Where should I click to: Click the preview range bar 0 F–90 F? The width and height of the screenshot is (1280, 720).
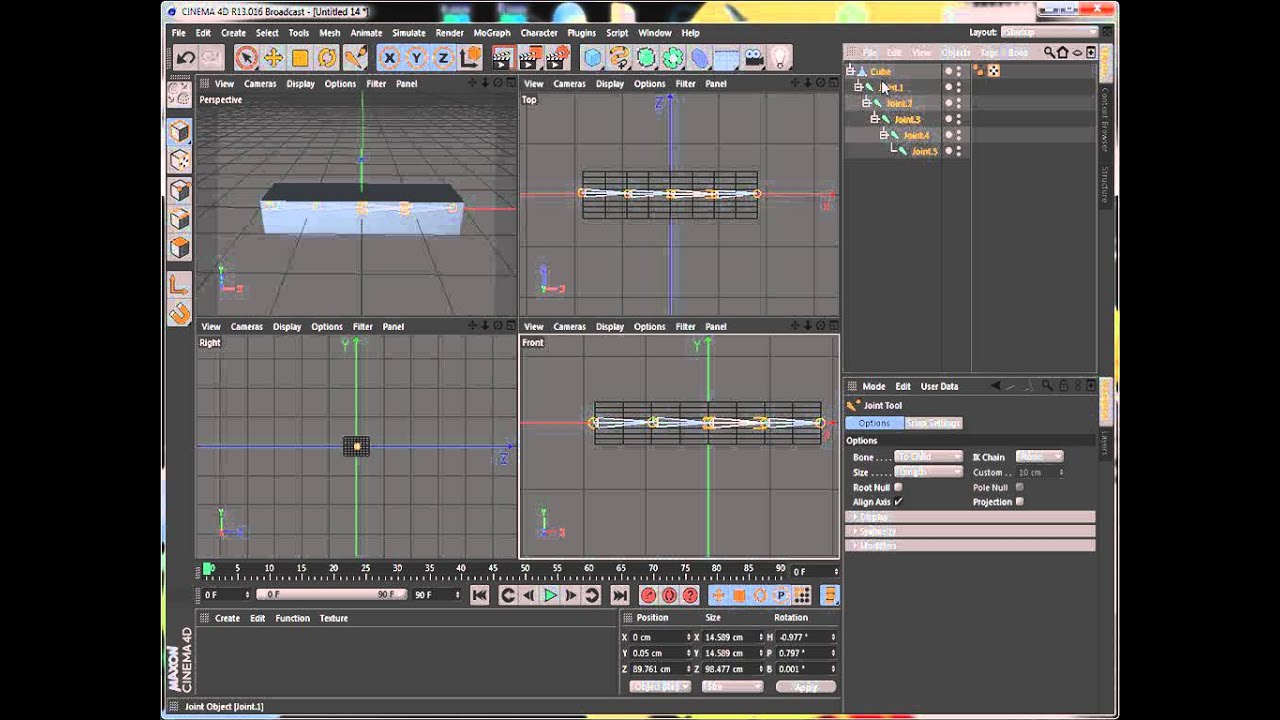click(x=331, y=595)
